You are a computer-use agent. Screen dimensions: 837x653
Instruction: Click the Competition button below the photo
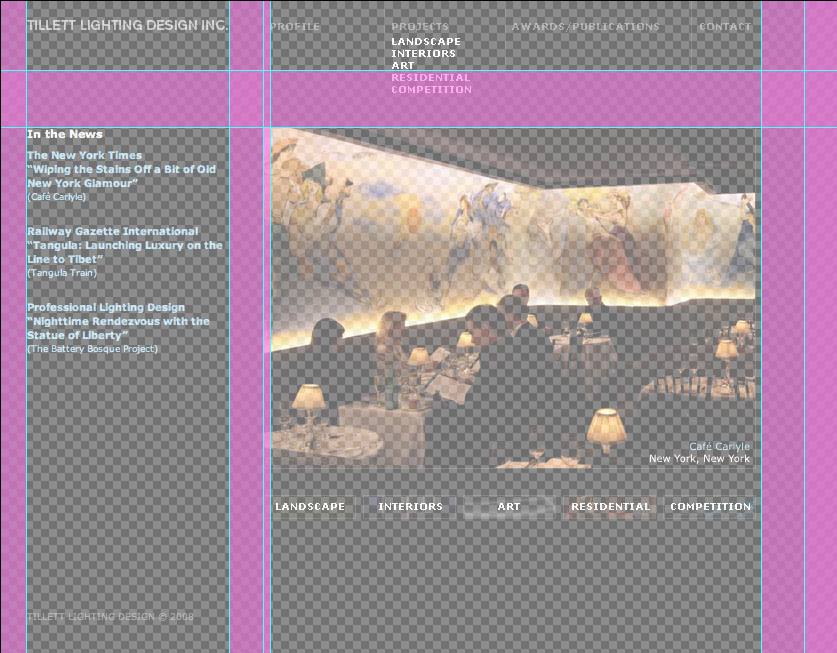(710, 507)
